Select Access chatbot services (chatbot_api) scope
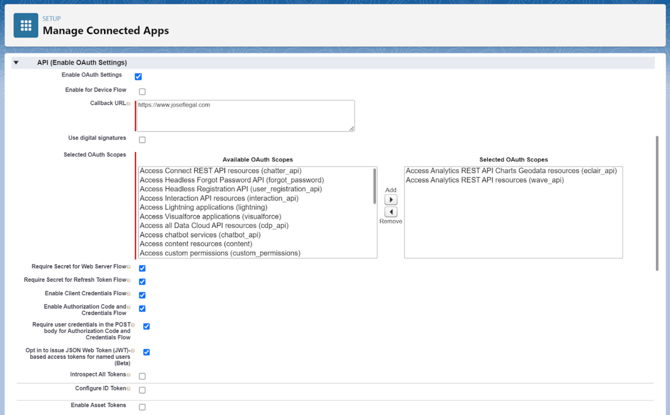The height and width of the screenshot is (415, 670). (200, 235)
